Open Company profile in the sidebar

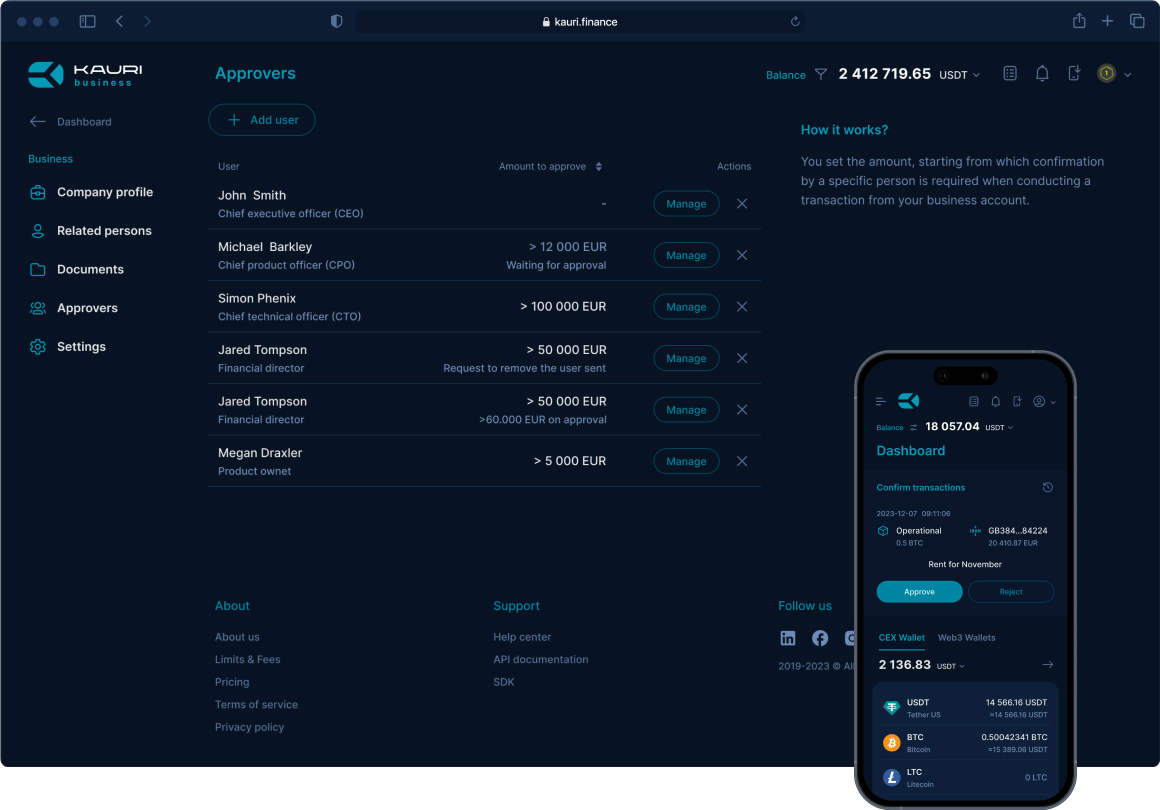(104, 192)
